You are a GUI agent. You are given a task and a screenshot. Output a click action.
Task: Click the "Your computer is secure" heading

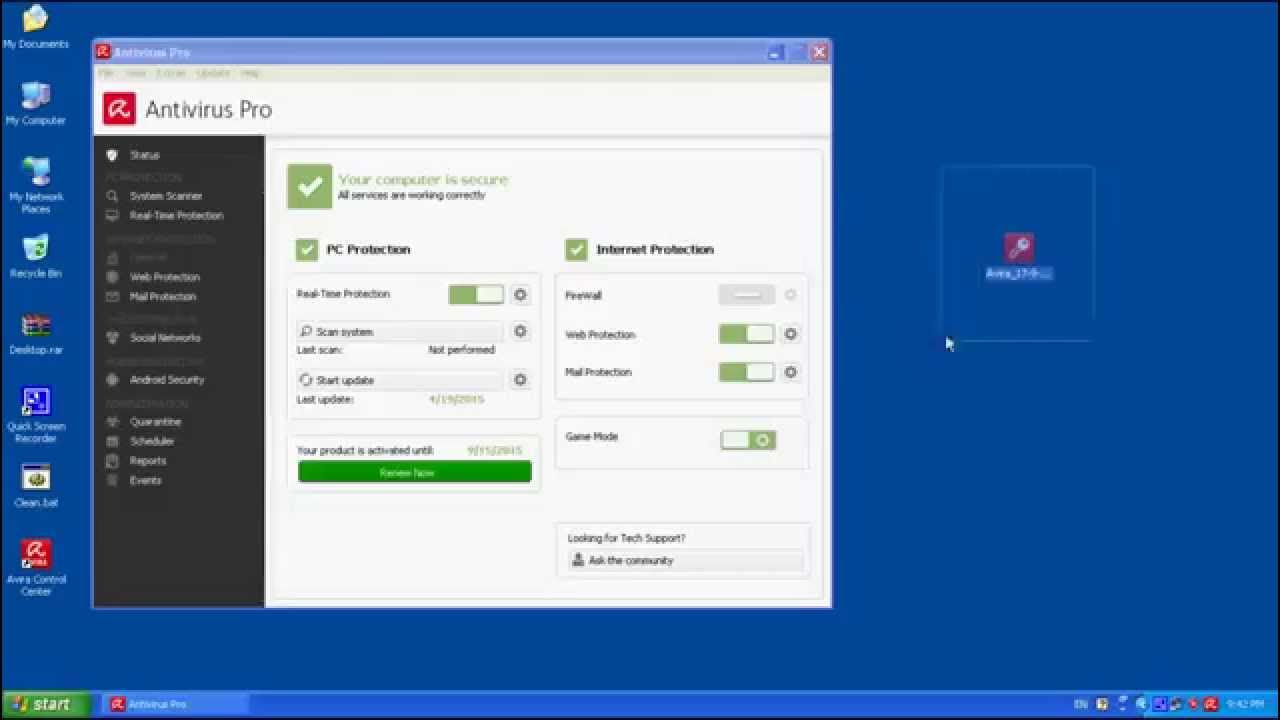423,179
